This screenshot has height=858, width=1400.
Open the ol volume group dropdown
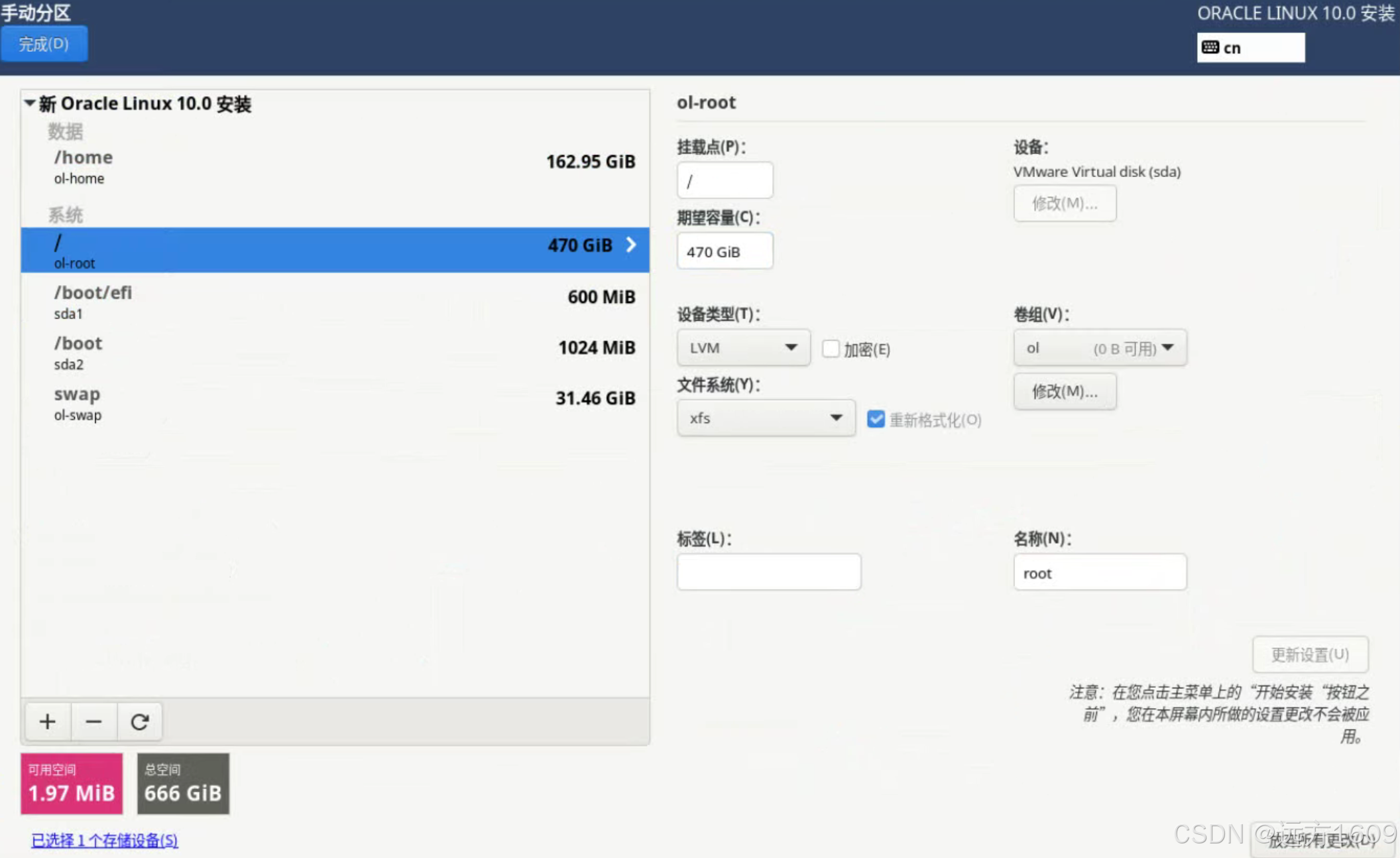(x=1100, y=347)
